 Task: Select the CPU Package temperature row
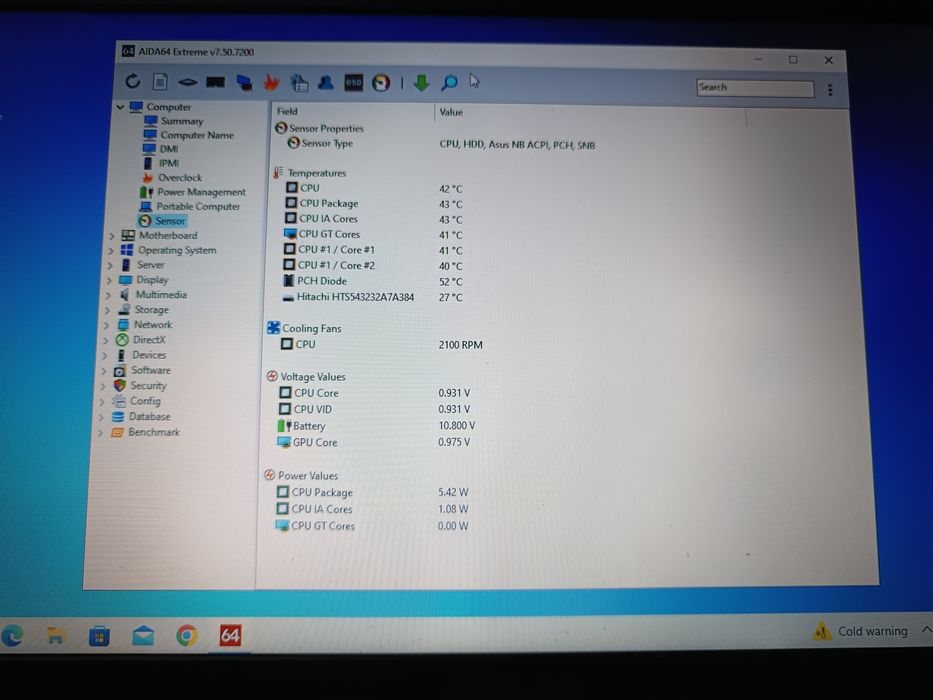pos(374,204)
